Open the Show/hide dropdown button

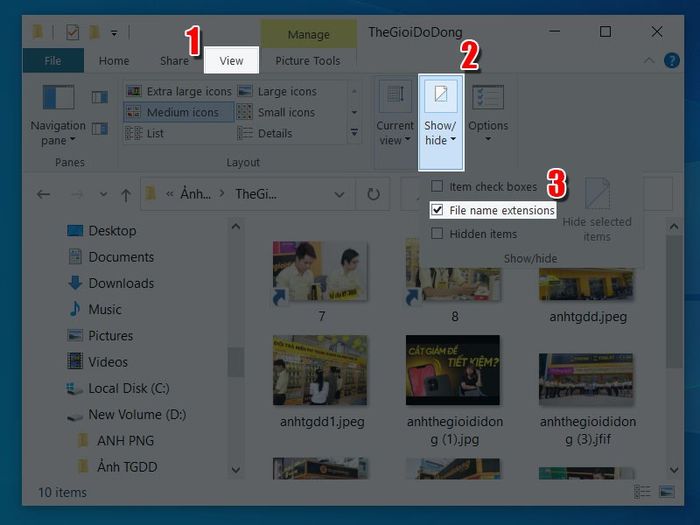pyautogui.click(x=441, y=122)
